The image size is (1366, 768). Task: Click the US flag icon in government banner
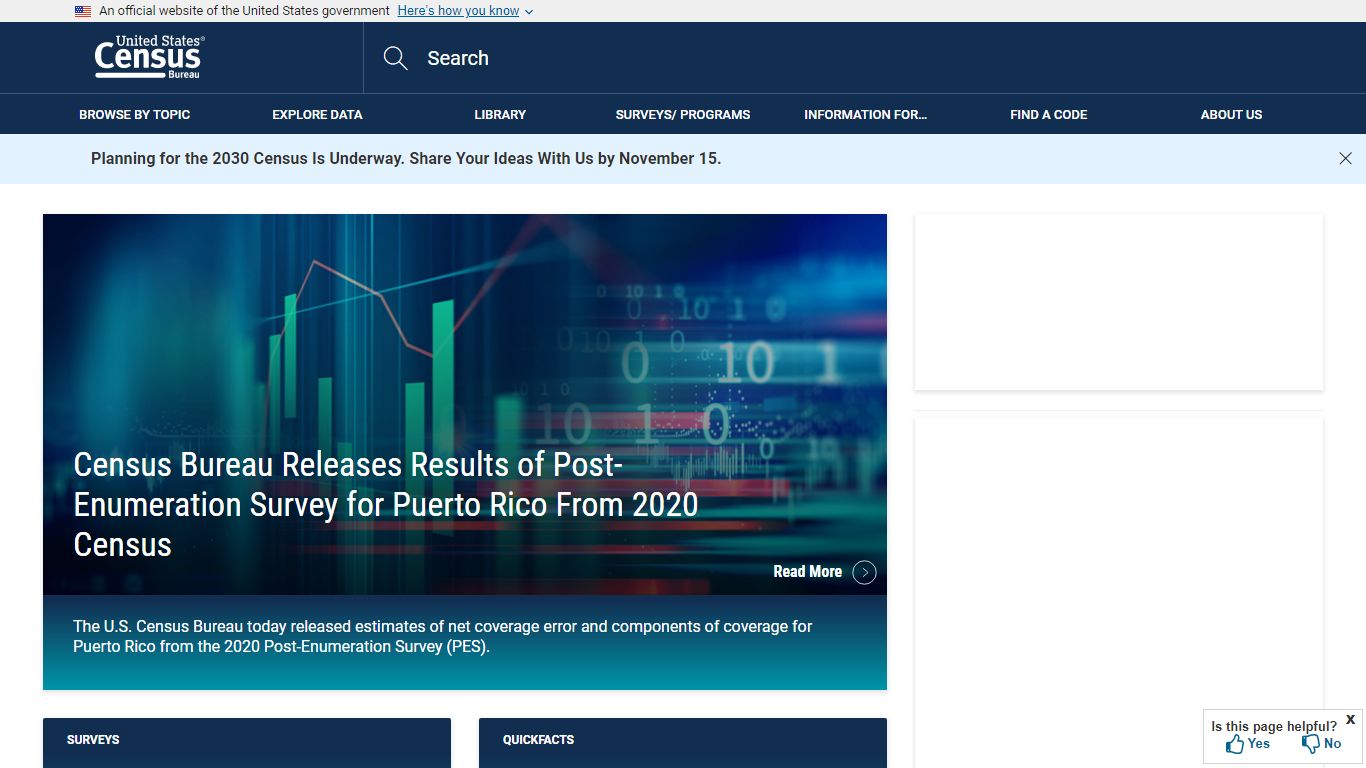coord(83,11)
